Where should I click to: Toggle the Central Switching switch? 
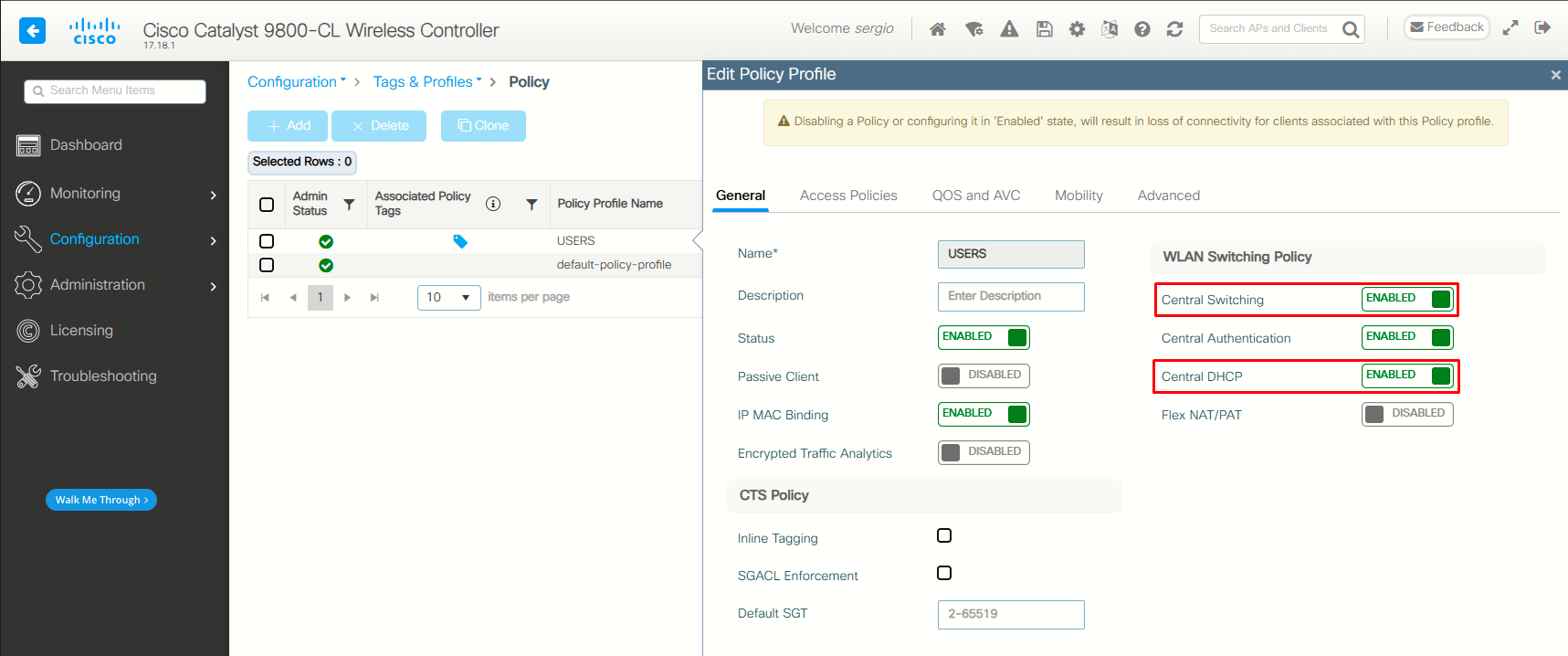coord(1407,299)
